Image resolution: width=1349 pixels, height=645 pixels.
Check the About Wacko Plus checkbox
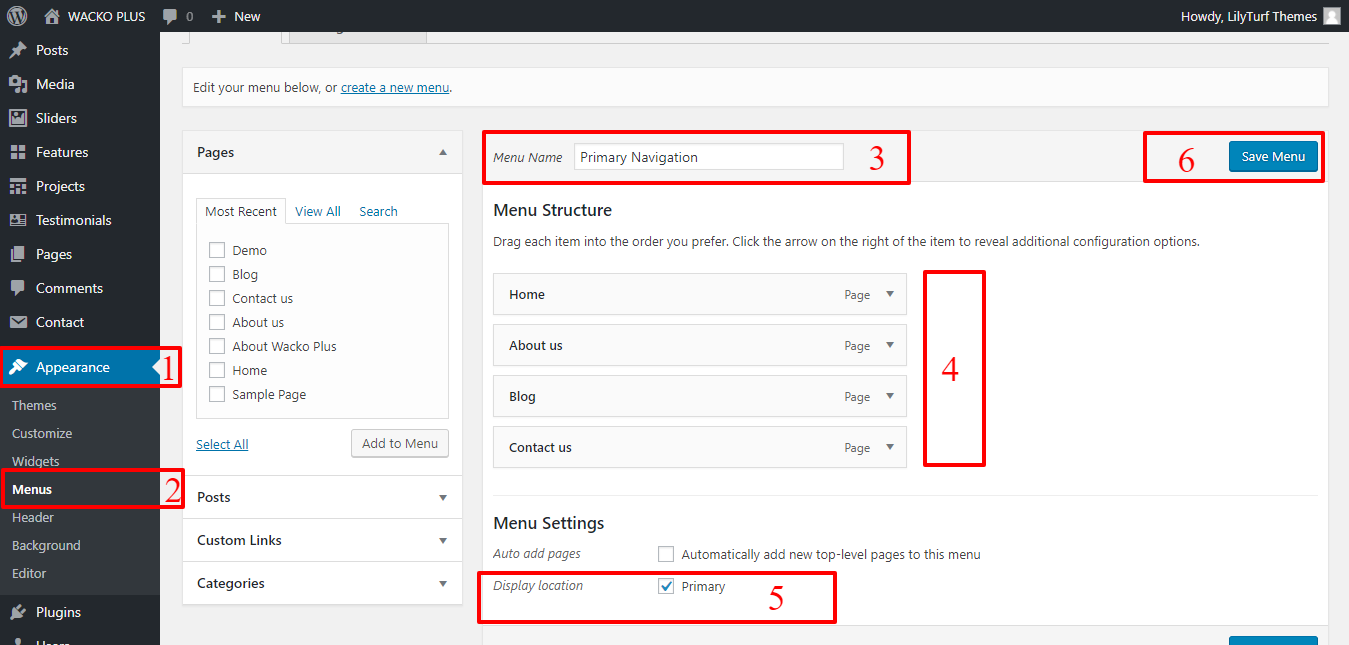(x=217, y=346)
